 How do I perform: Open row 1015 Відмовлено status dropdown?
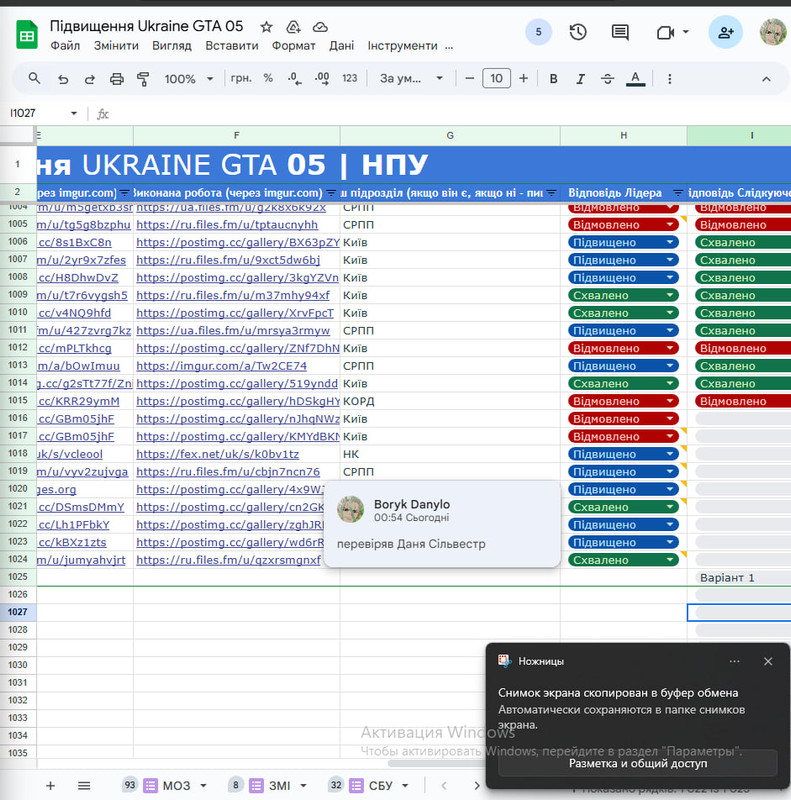tap(670, 401)
